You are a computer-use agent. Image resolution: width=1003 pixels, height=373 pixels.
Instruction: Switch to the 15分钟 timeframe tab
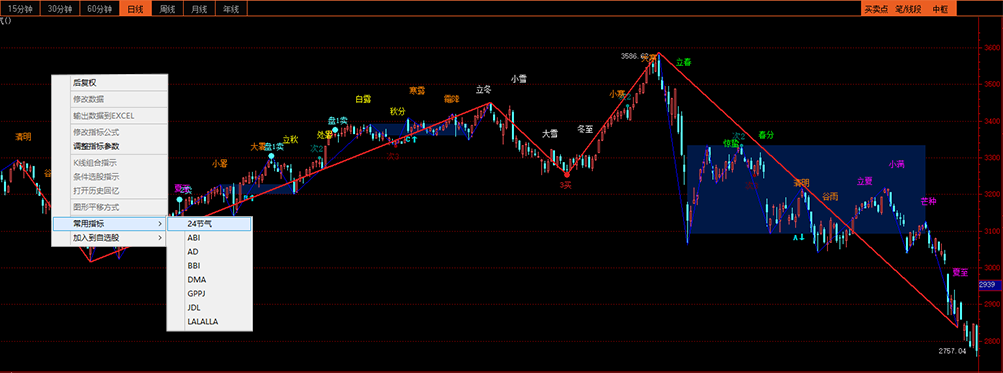(19, 8)
